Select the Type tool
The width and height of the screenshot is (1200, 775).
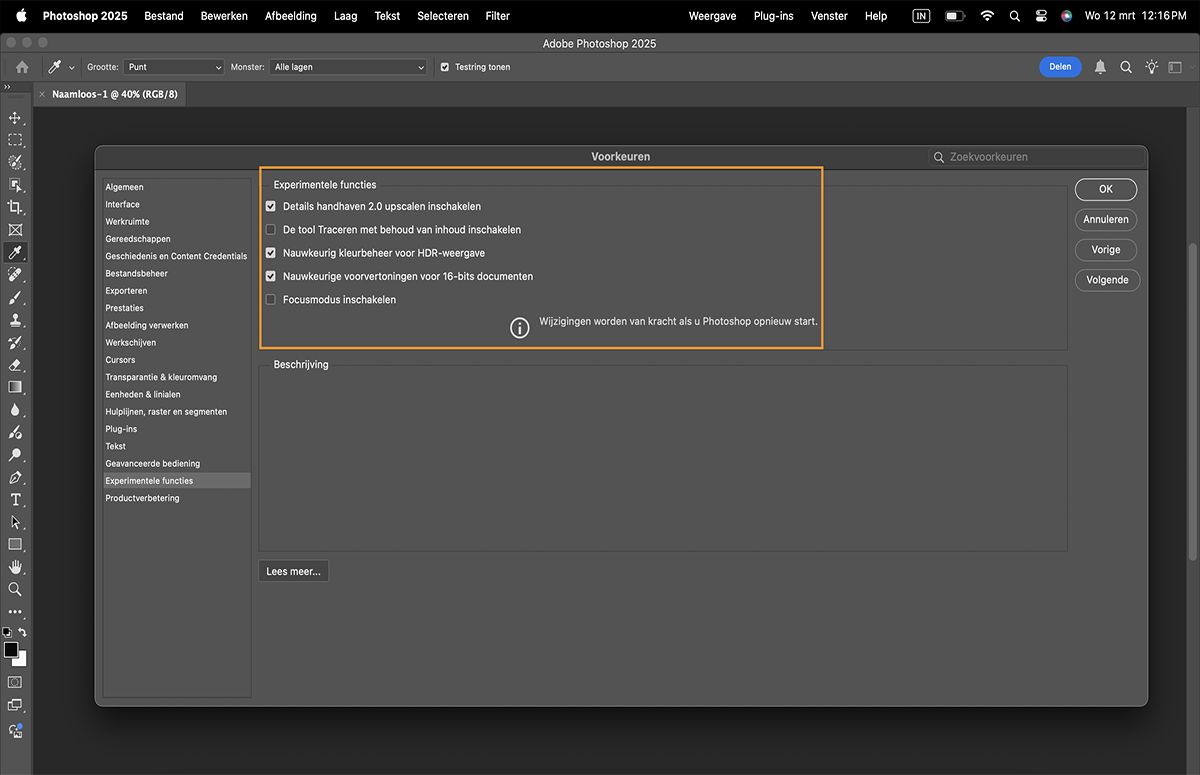pos(15,500)
